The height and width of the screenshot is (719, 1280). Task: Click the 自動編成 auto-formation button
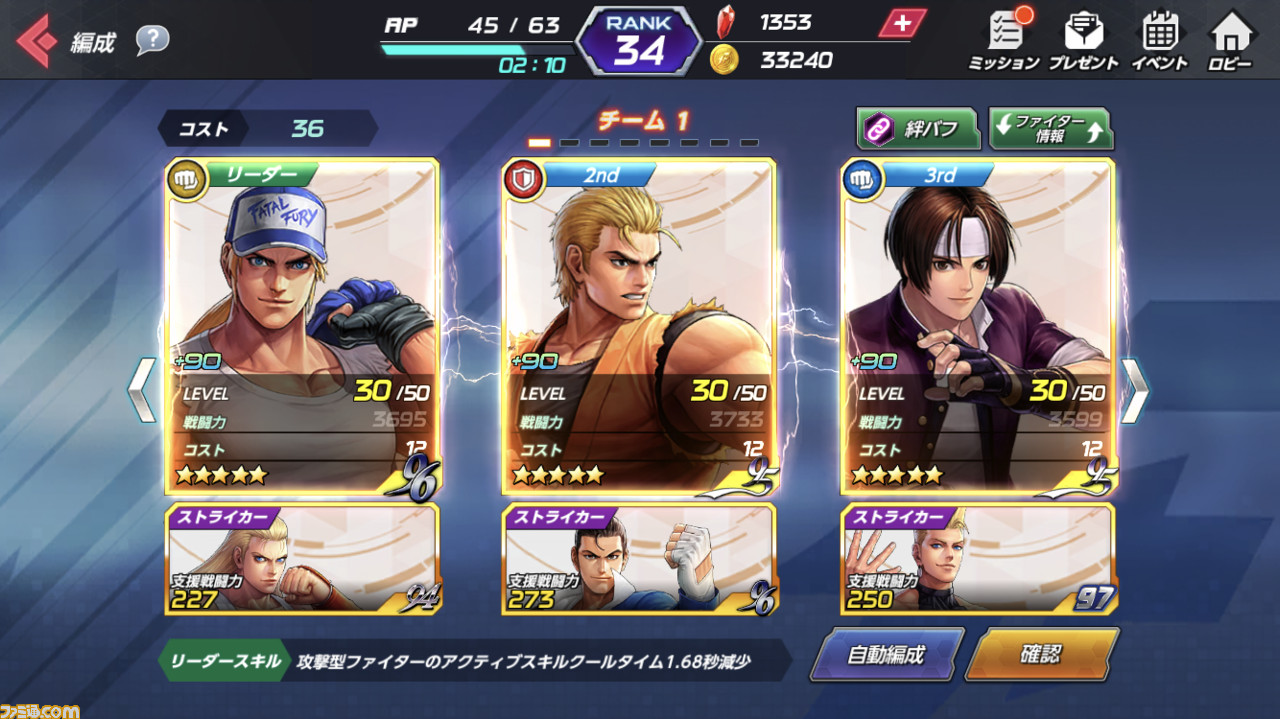886,655
